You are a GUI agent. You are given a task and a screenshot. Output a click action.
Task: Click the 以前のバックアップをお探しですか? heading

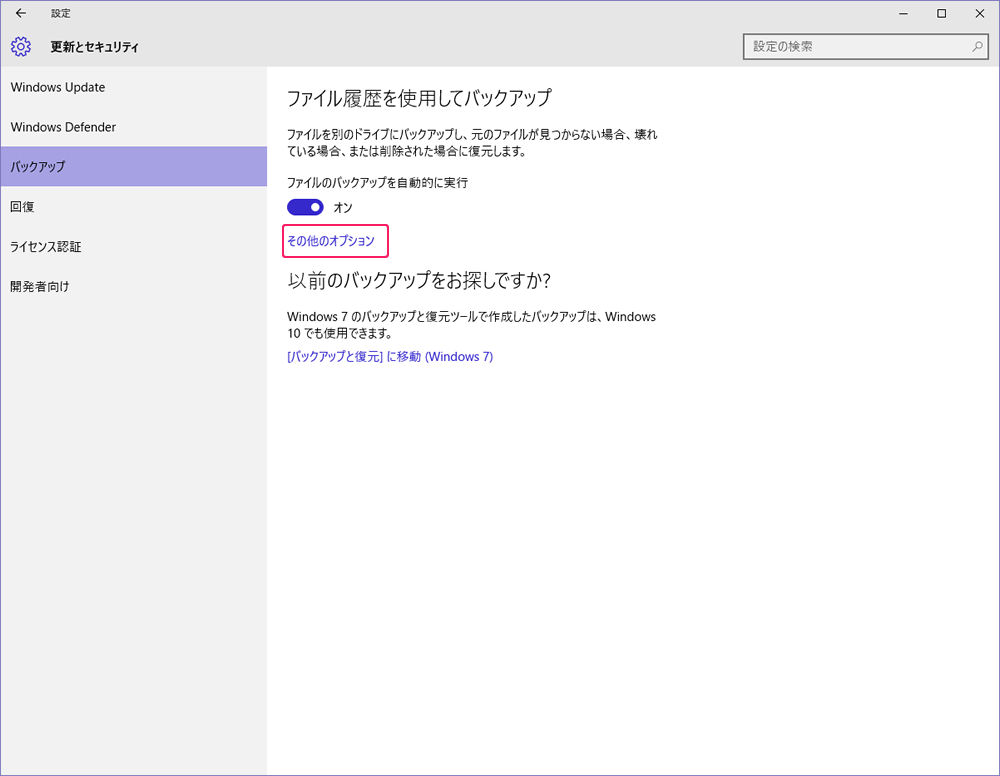(x=419, y=281)
